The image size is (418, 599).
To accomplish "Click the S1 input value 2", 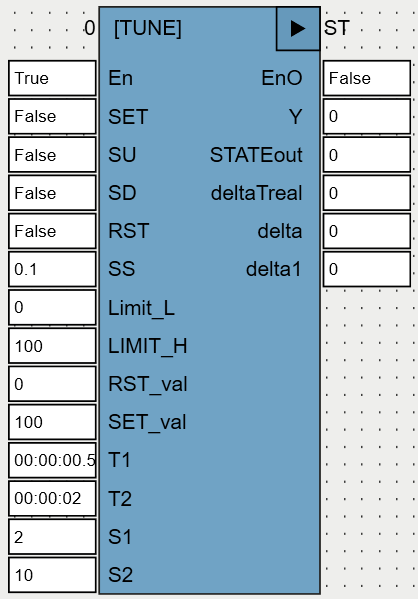I will (52, 537).
